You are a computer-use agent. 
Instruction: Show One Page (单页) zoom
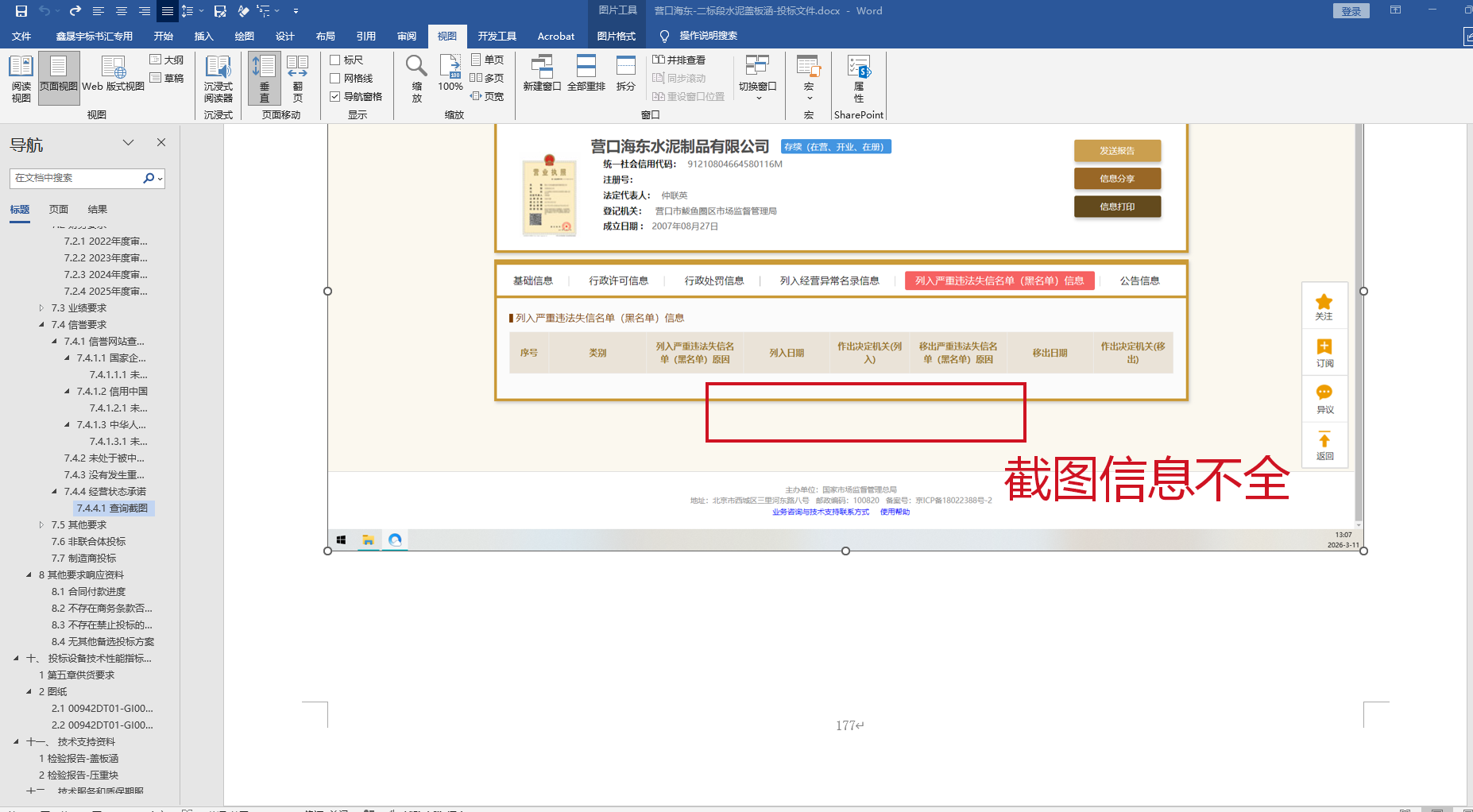(487, 60)
